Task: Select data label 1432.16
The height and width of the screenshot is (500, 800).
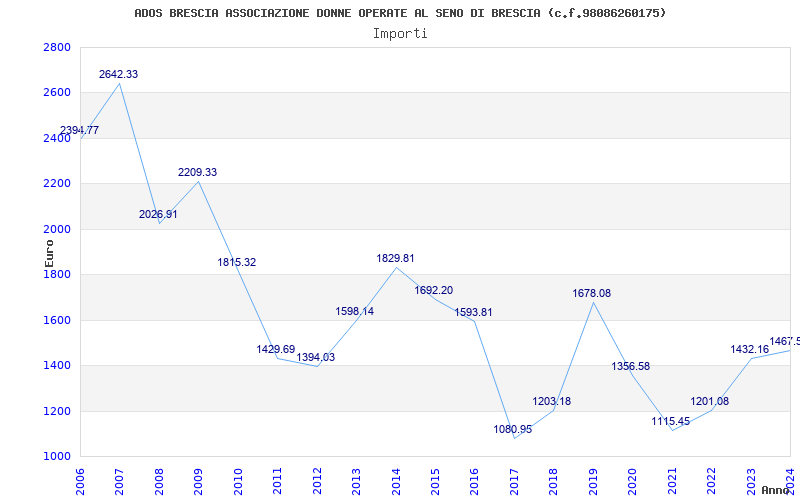Action: point(749,349)
